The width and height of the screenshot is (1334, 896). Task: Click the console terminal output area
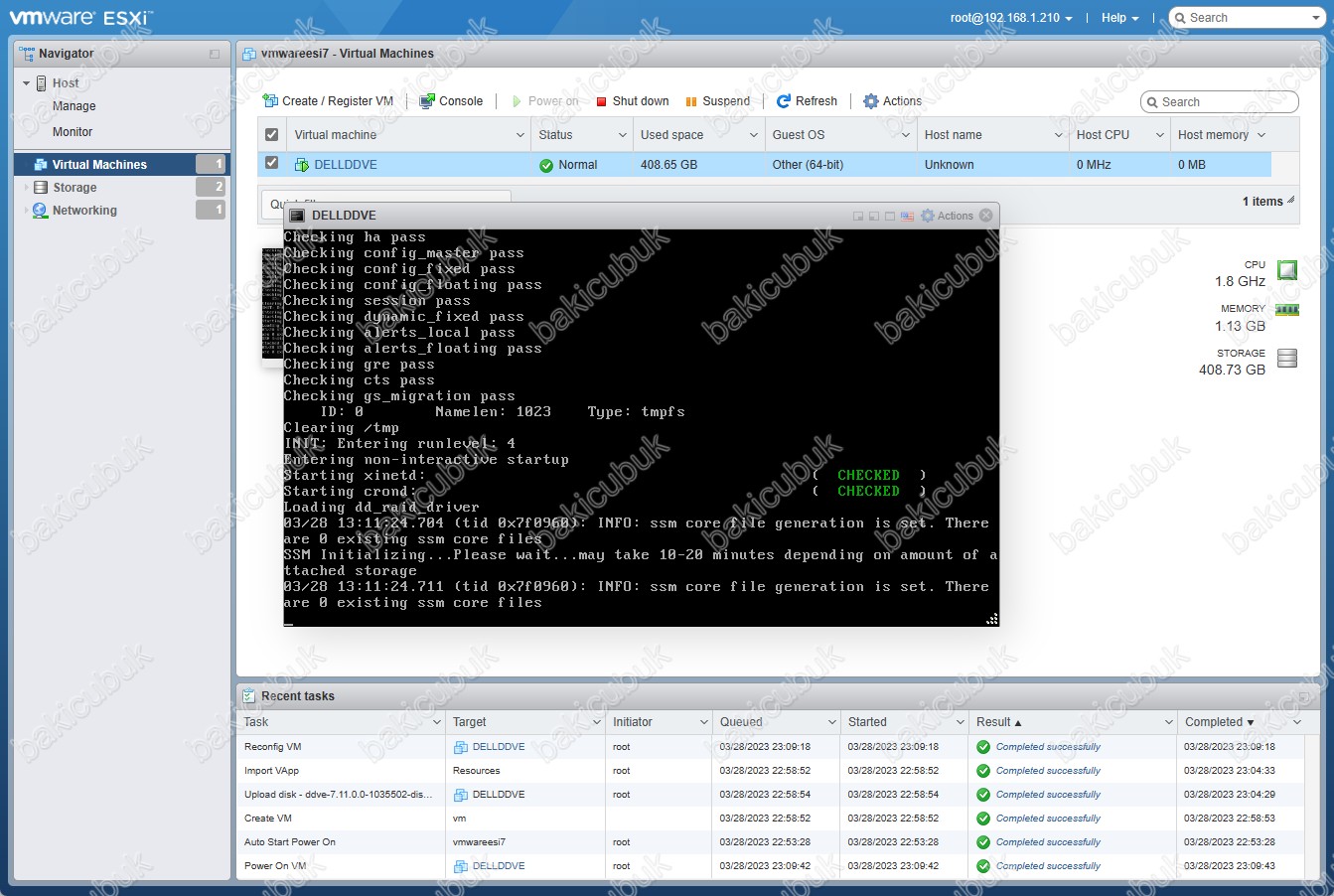641,427
